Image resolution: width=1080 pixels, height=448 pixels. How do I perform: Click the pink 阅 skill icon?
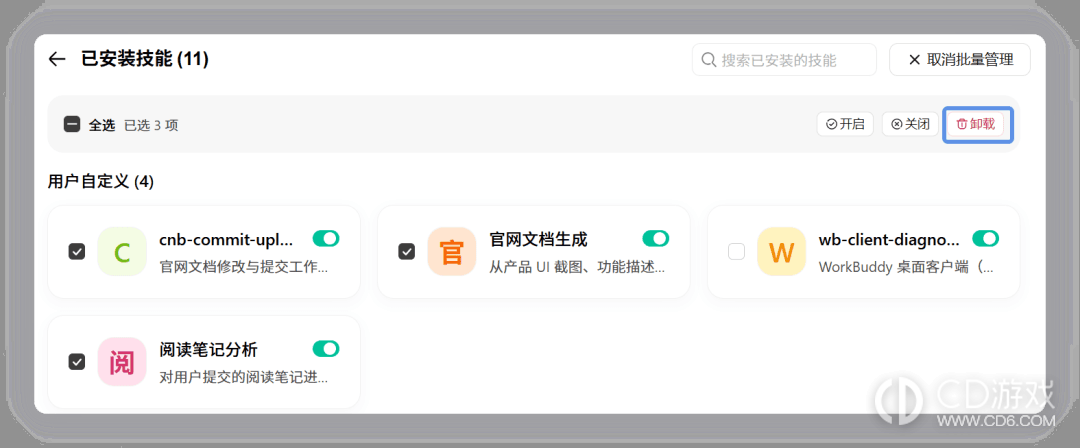pos(122,362)
